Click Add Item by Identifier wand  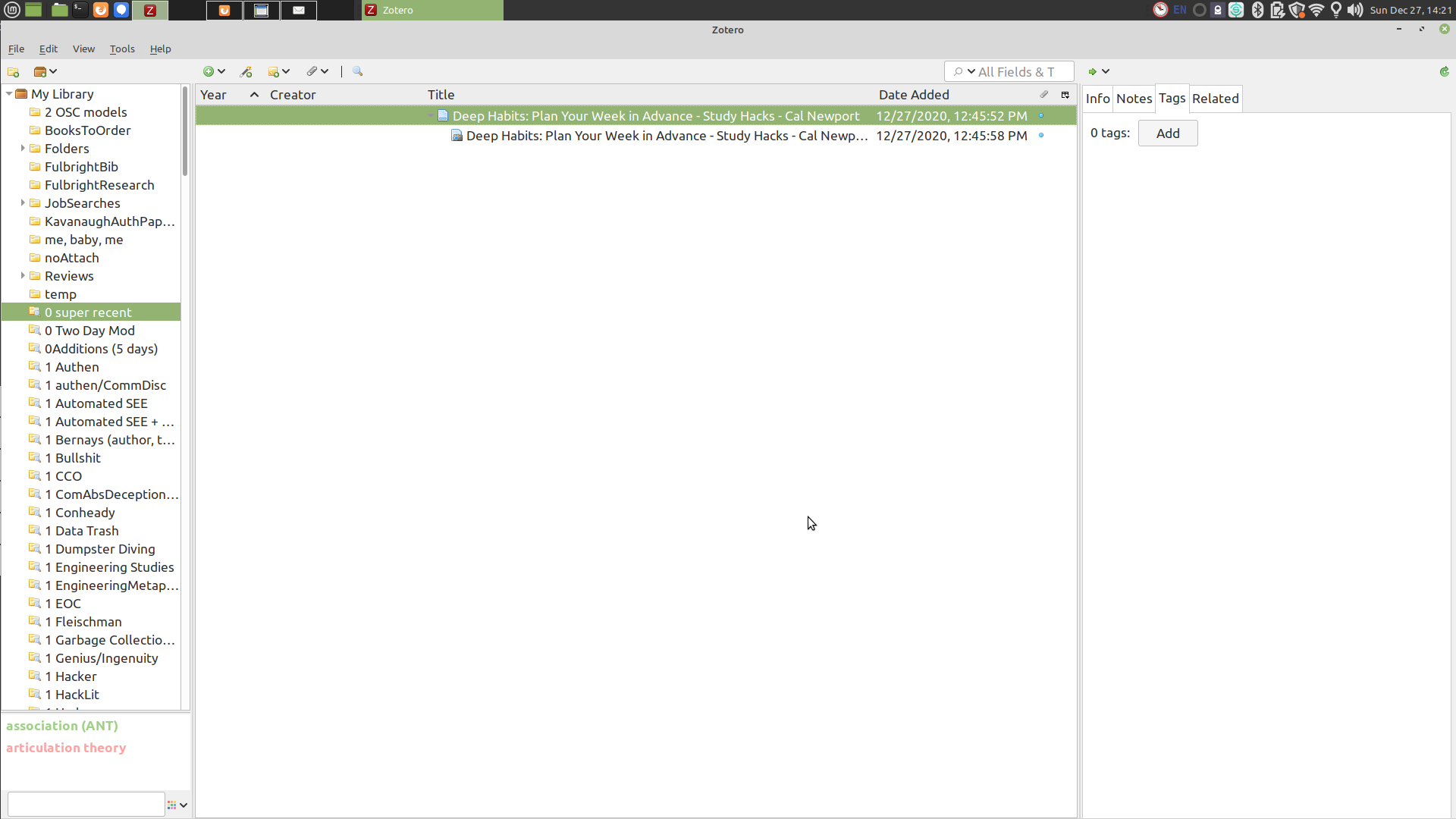pyautogui.click(x=246, y=72)
